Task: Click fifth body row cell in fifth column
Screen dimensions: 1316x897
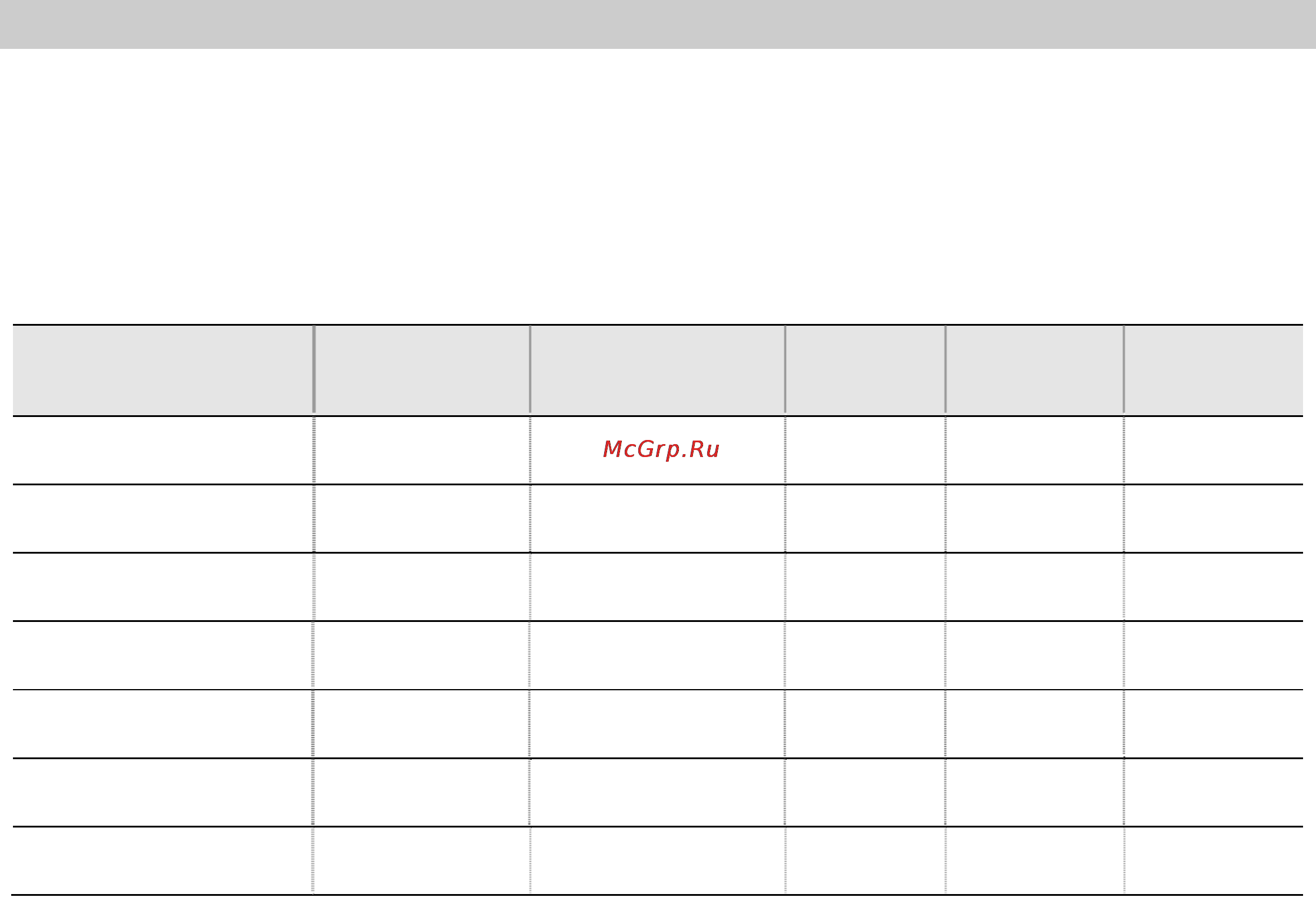Action: click(x=1035, y=724)
